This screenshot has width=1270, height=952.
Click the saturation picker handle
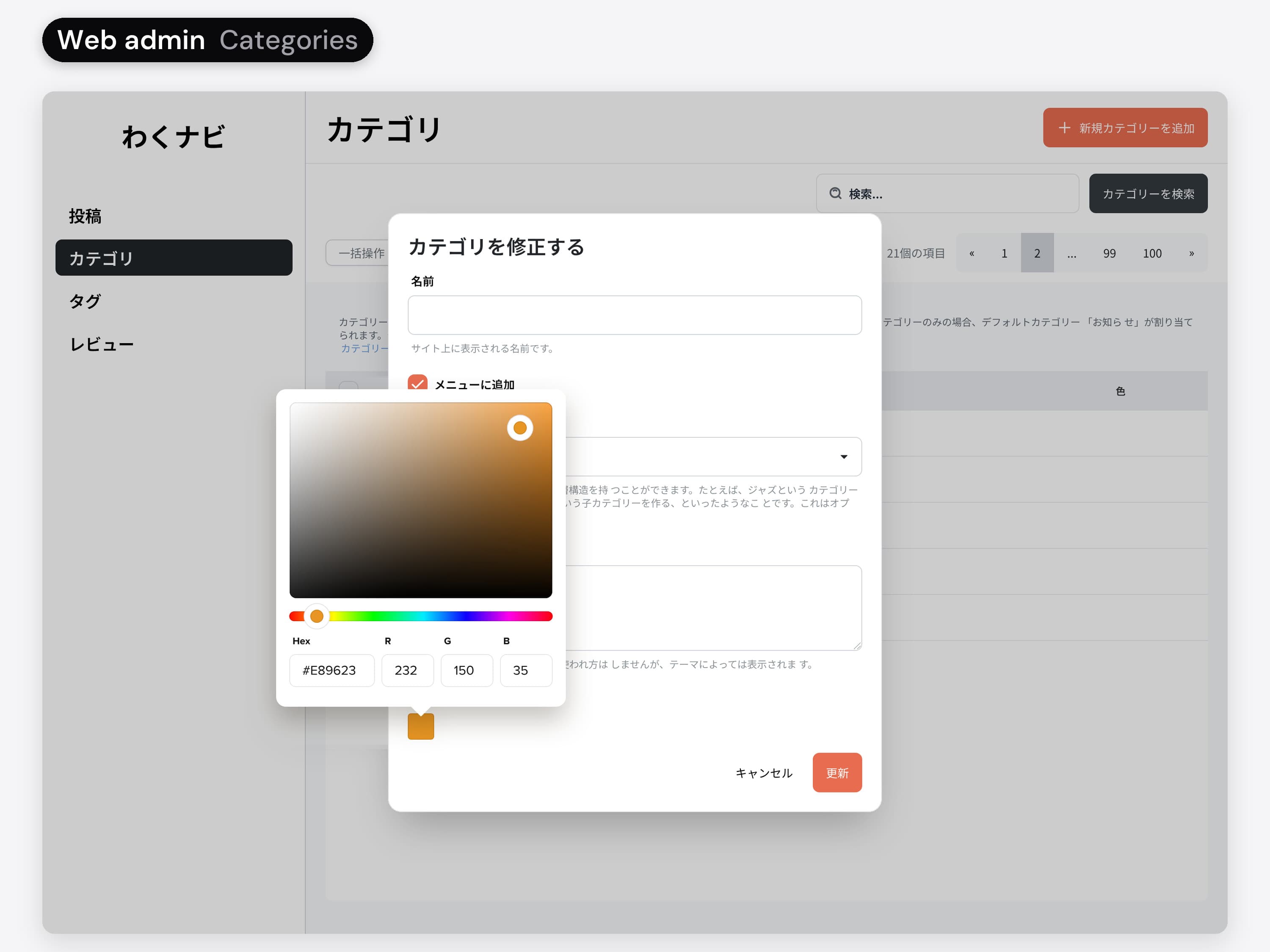(520, 427)
